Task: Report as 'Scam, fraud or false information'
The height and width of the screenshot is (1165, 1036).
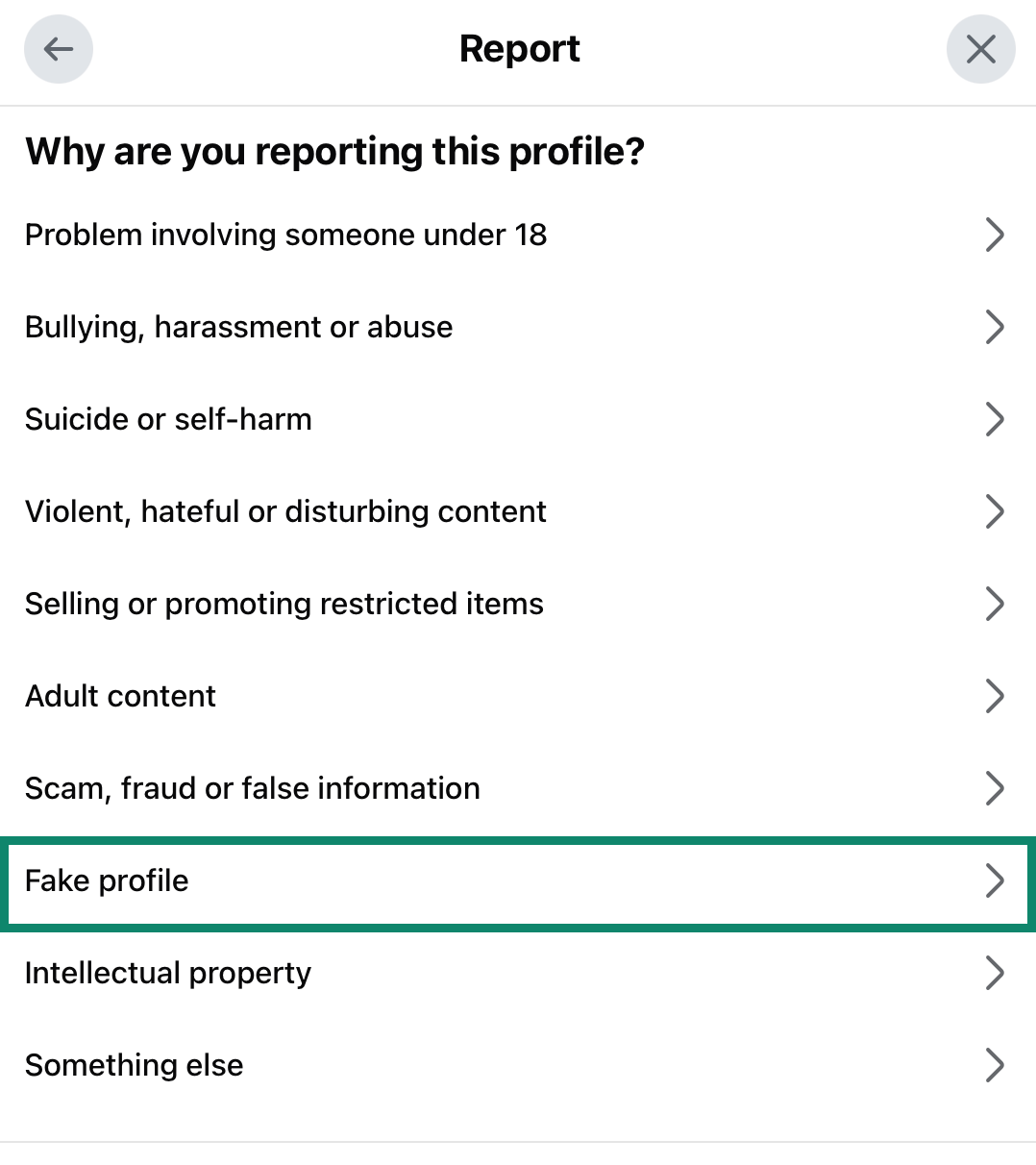Action: pos(252,788)
